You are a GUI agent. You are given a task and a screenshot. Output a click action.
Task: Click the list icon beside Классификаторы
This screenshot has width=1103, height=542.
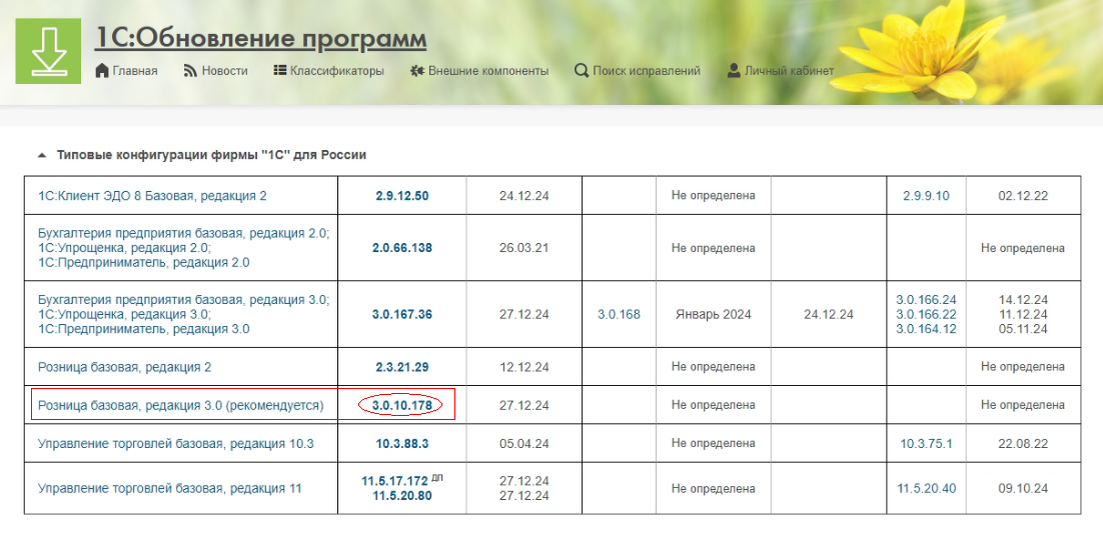pyautogui.click(x=279, y=70)
